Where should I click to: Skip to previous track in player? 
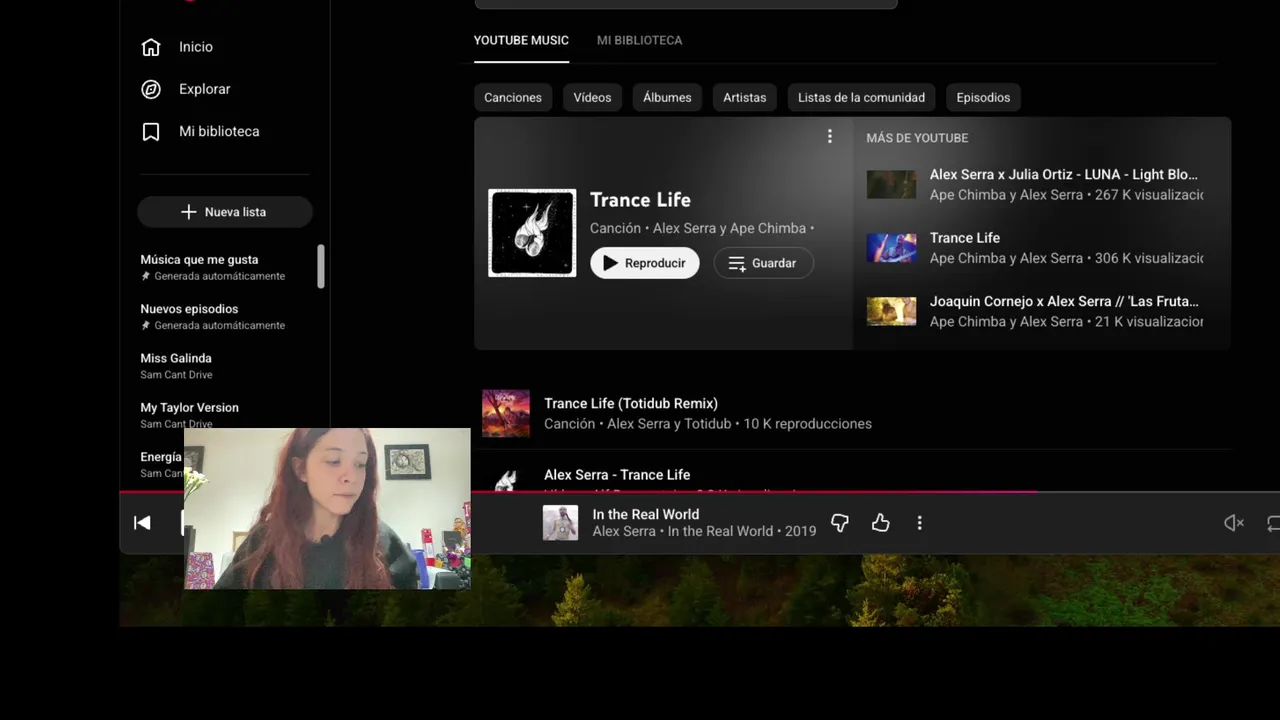[x=142, y=523]
